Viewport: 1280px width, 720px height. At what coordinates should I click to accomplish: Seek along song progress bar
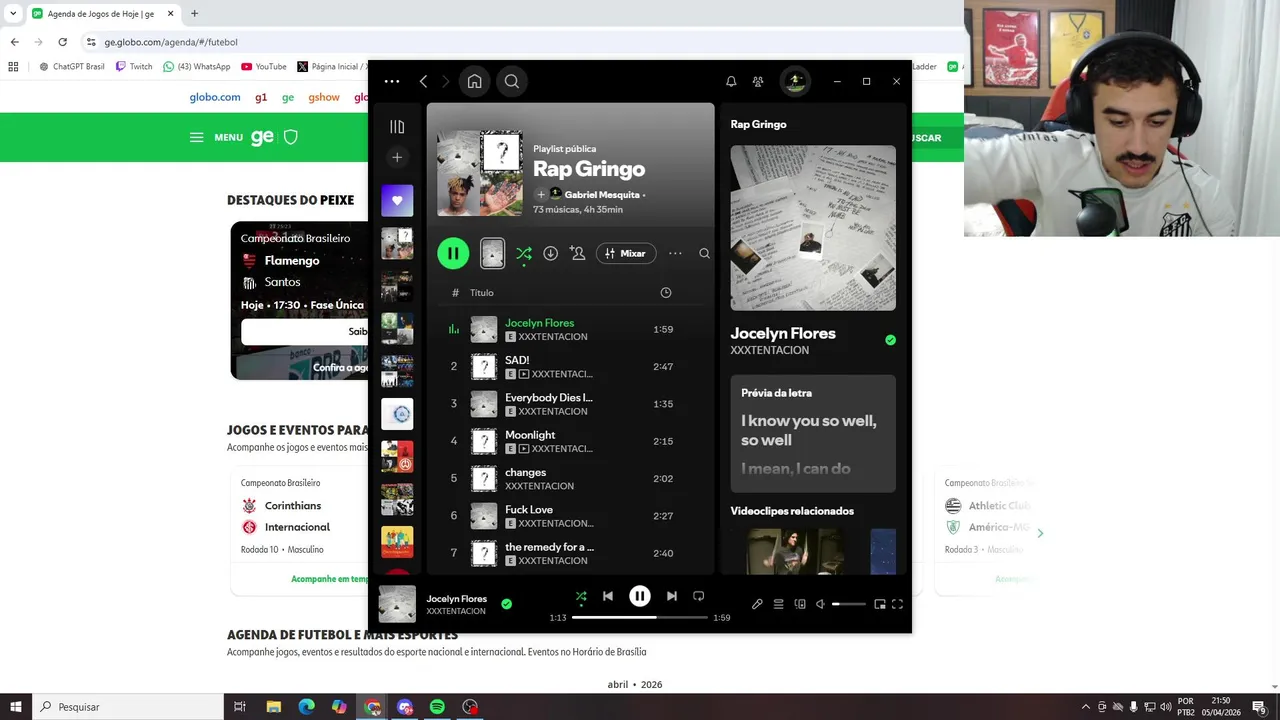coord(640,618)
